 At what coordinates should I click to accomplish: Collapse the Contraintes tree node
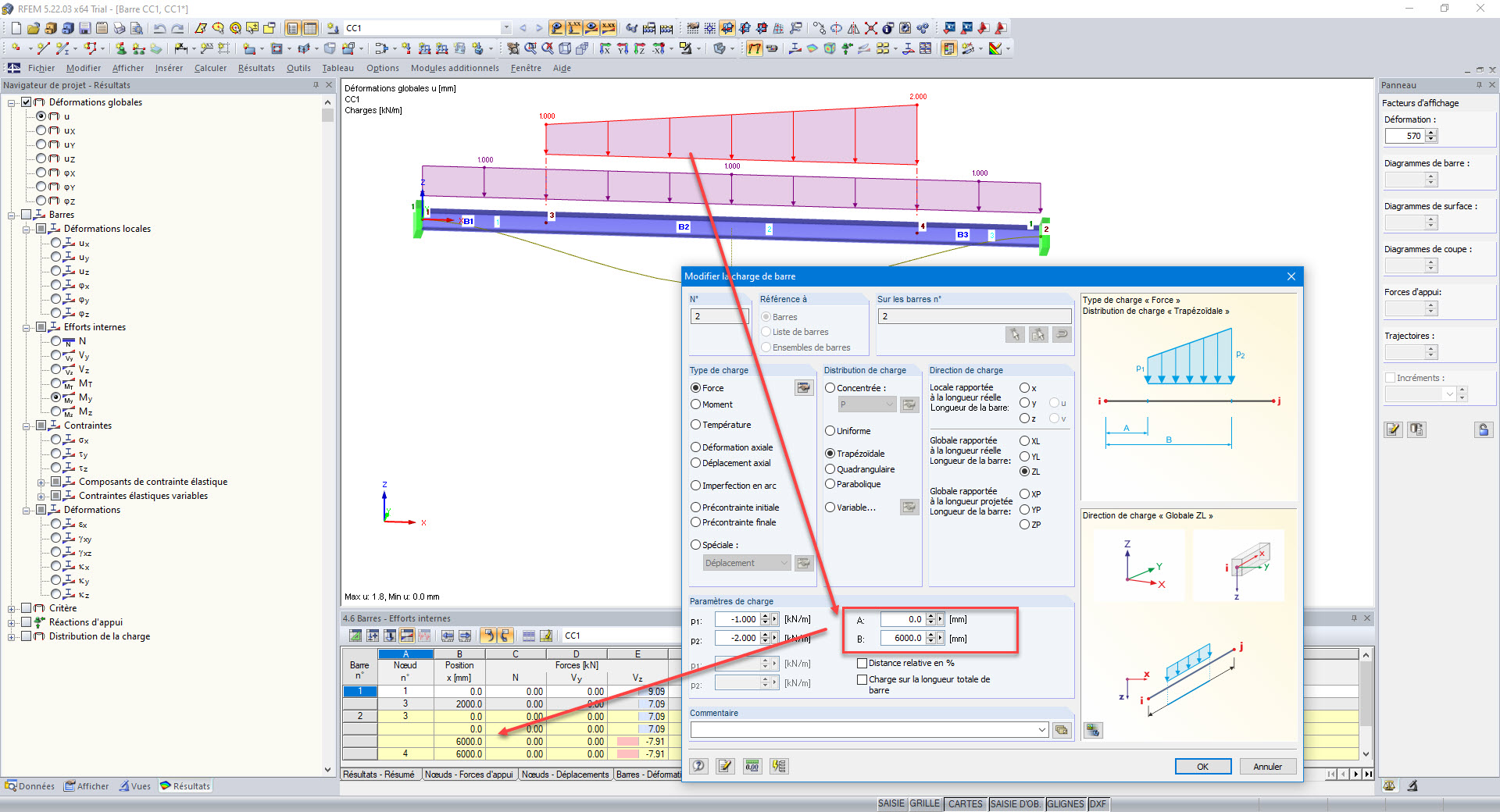(27, 426)
